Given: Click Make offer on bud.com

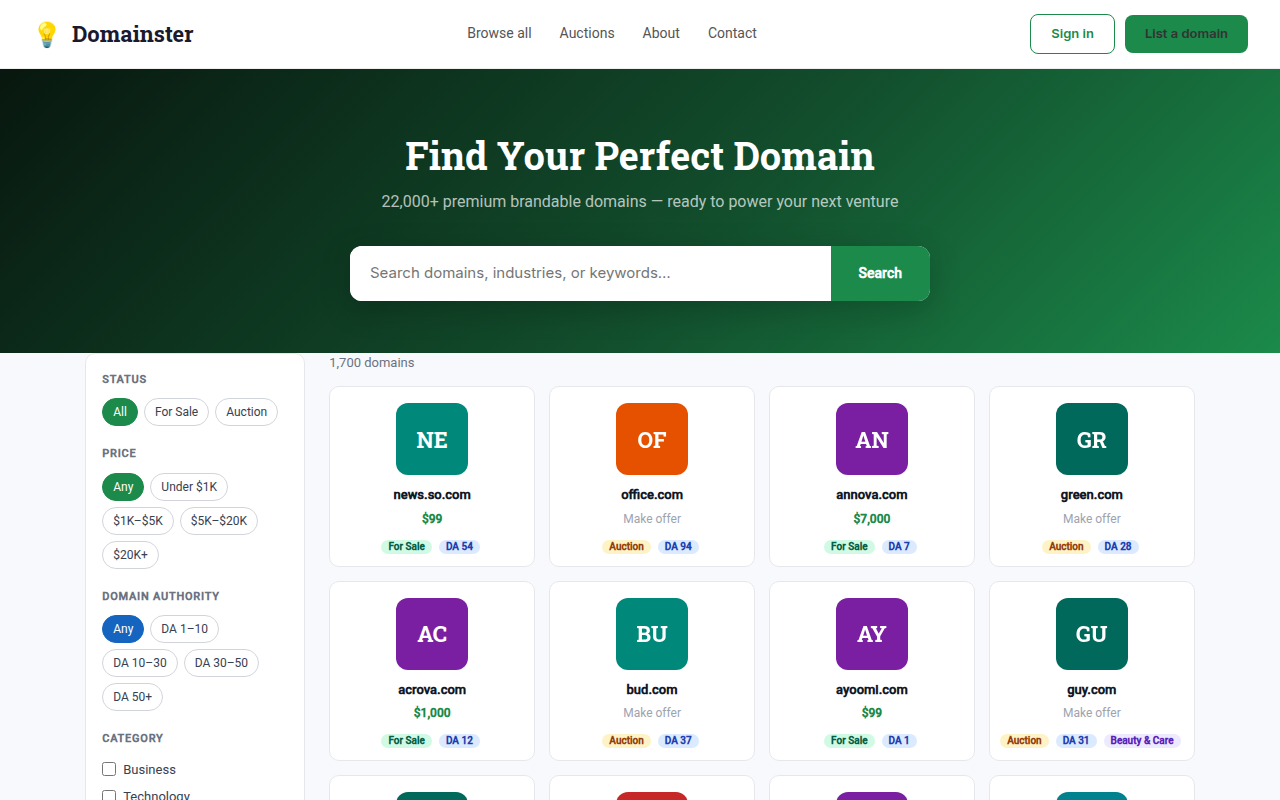Looking at the screenshot, I should point(652,713).
